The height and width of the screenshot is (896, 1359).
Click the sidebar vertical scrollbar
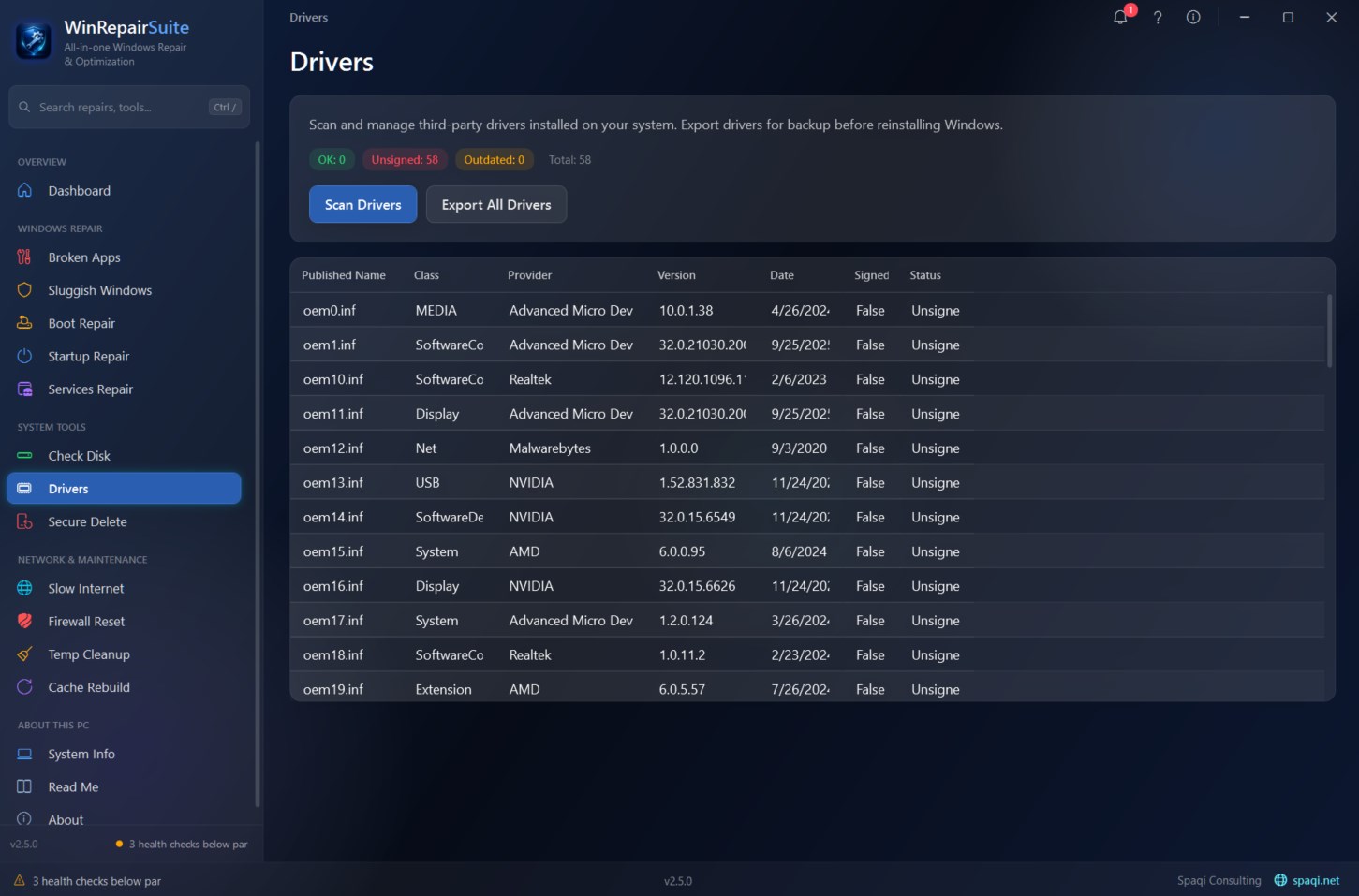(258, 475)
